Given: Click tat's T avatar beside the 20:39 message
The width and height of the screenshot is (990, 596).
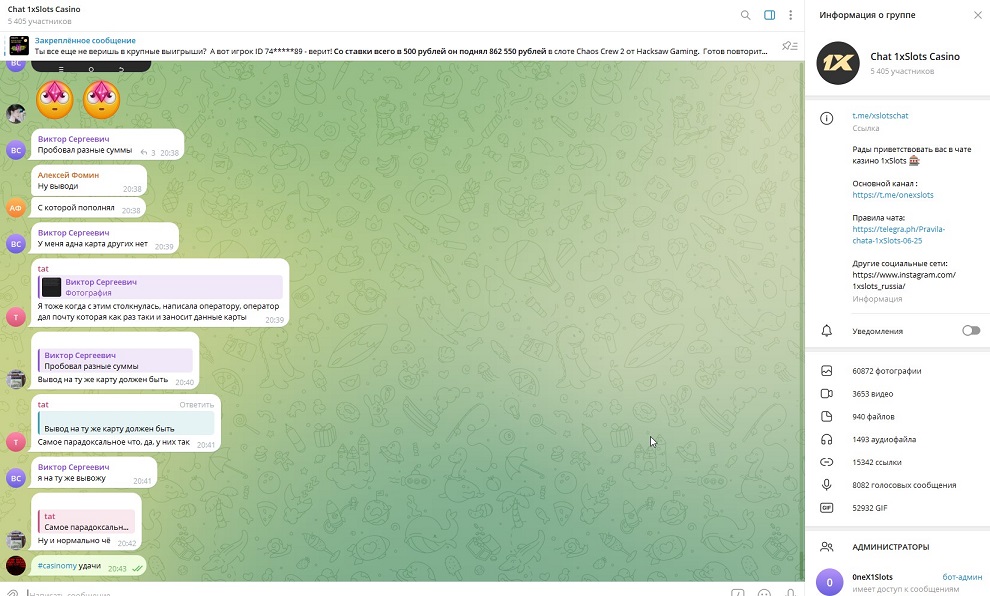Looking at the screenshot, I should [16, 317].
